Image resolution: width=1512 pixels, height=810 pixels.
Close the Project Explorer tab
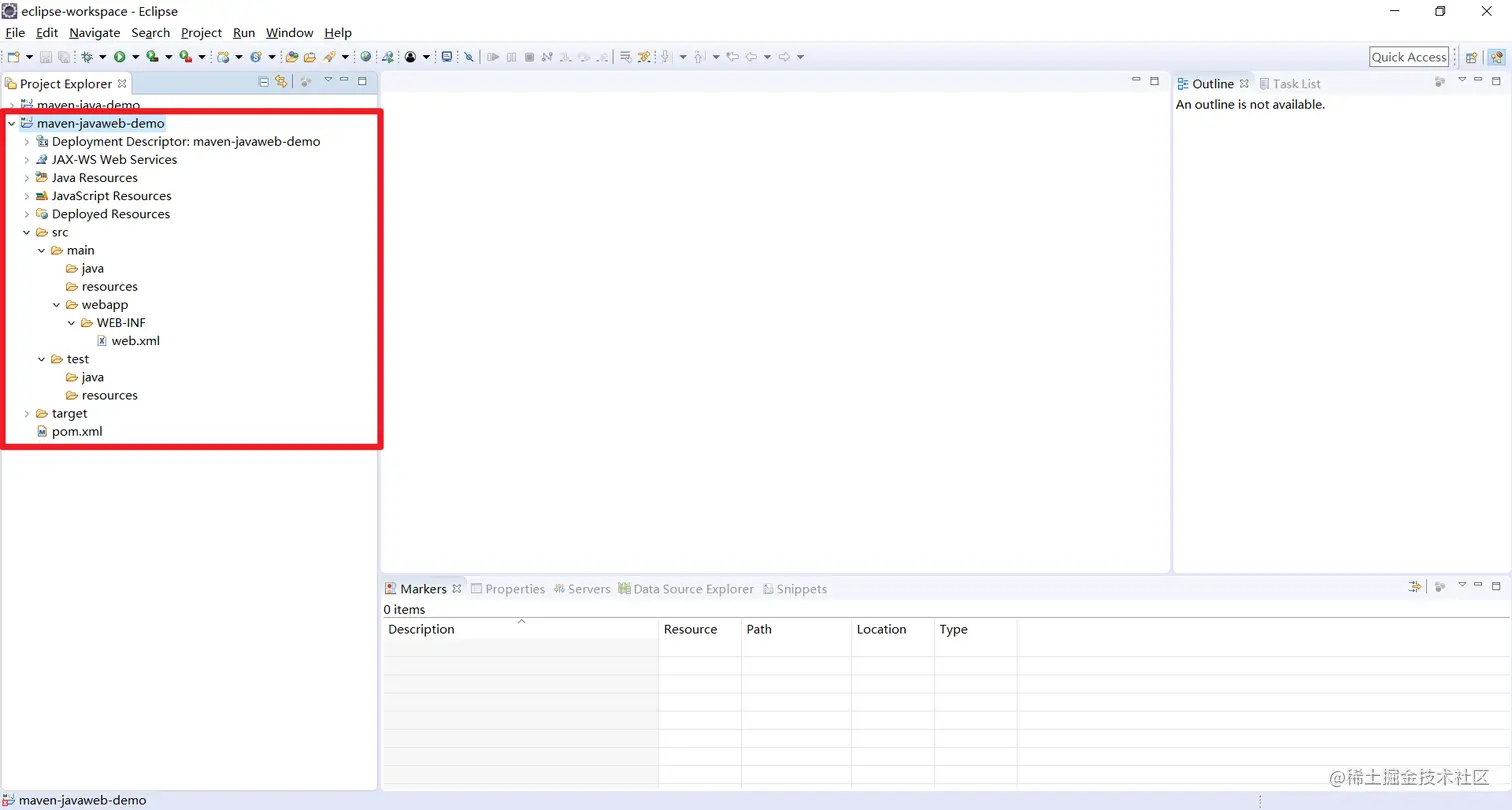(122, 84)
